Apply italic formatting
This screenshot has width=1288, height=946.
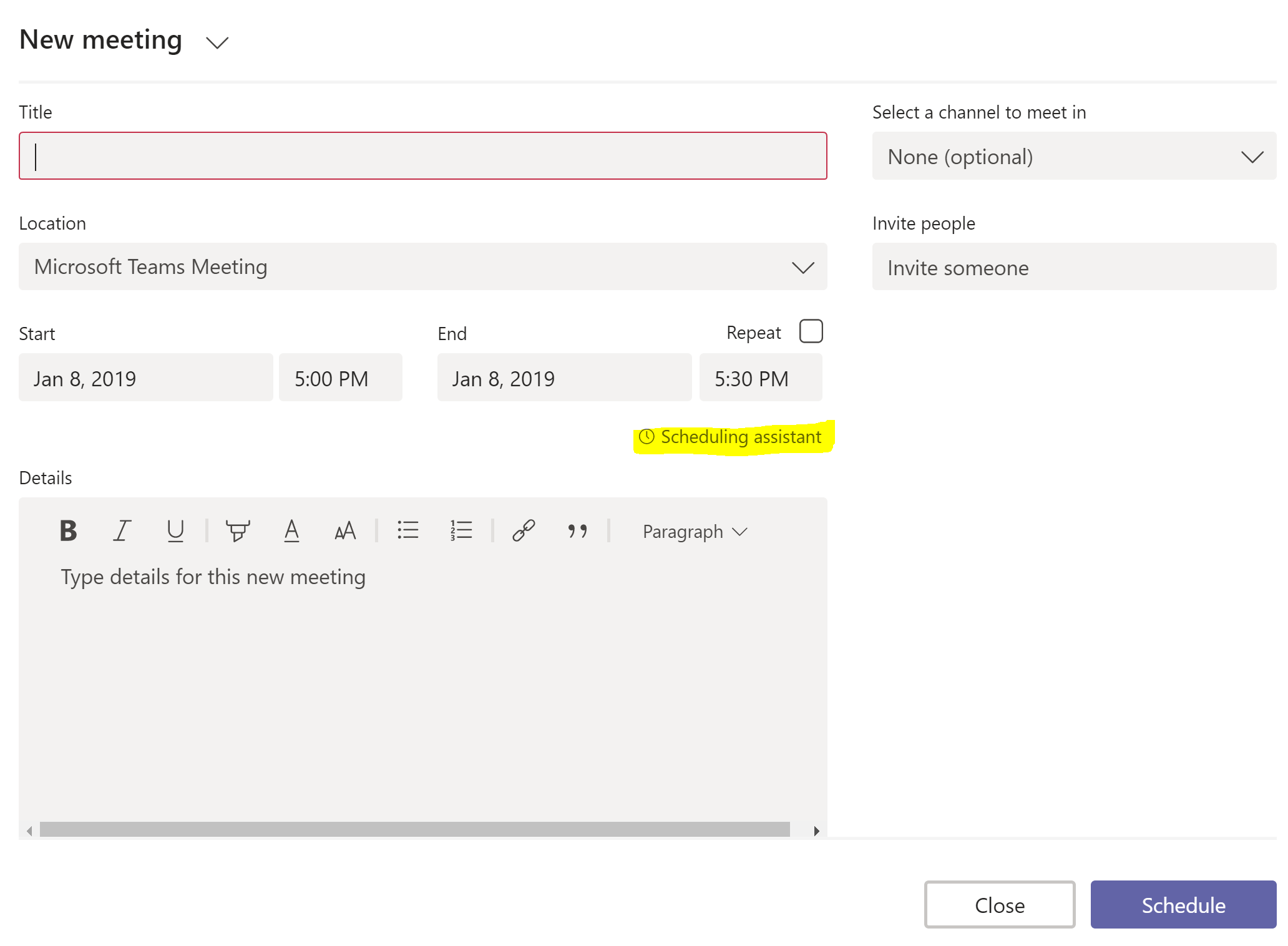point(122,531)
